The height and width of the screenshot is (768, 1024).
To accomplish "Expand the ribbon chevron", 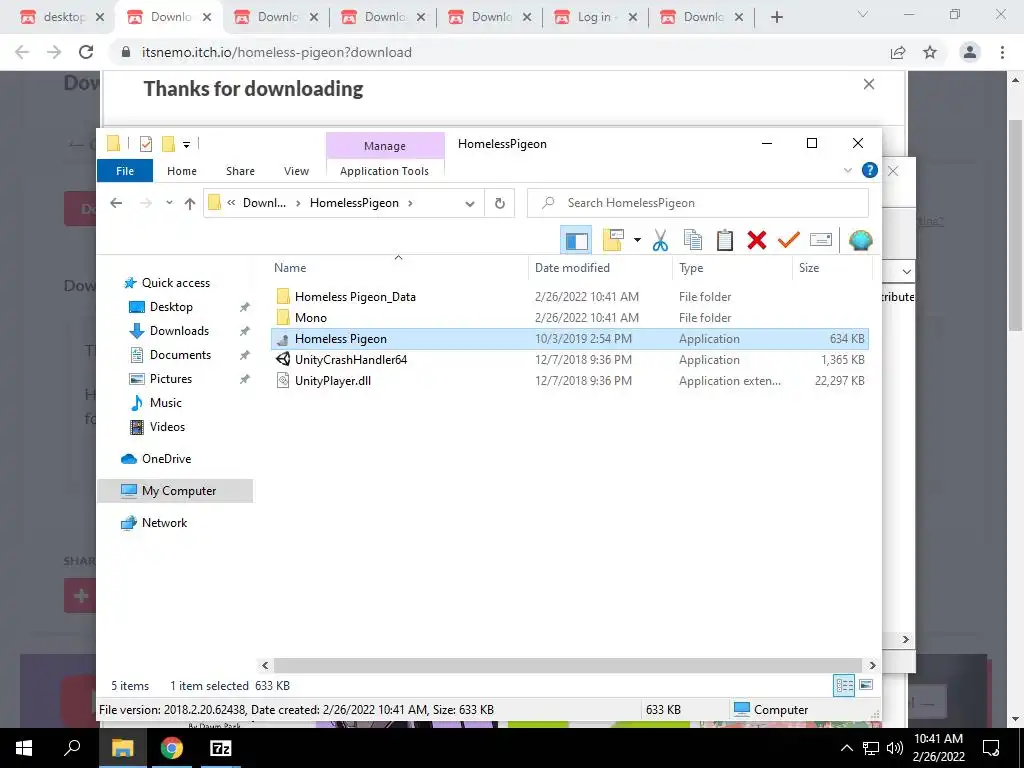I will click(848, 170).
